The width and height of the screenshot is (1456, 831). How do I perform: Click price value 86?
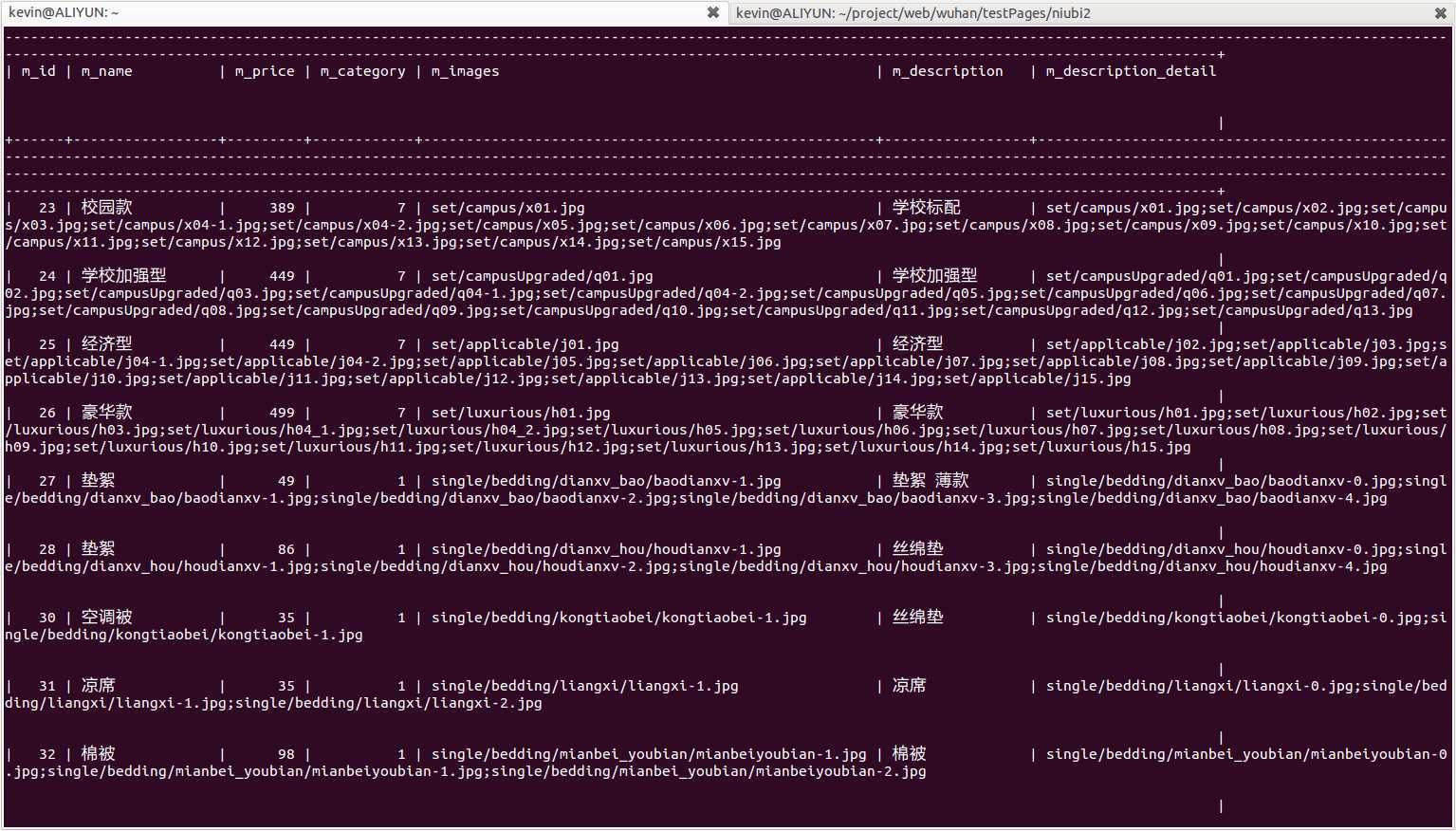coord(286,549)
